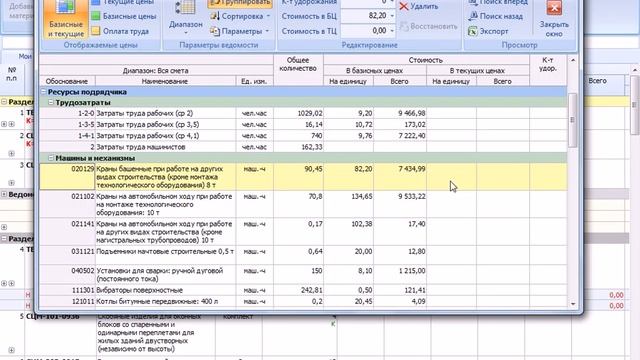Click the 'Обоснование' column header
Screen dimensions: 640x360
[x=67, y=81]
